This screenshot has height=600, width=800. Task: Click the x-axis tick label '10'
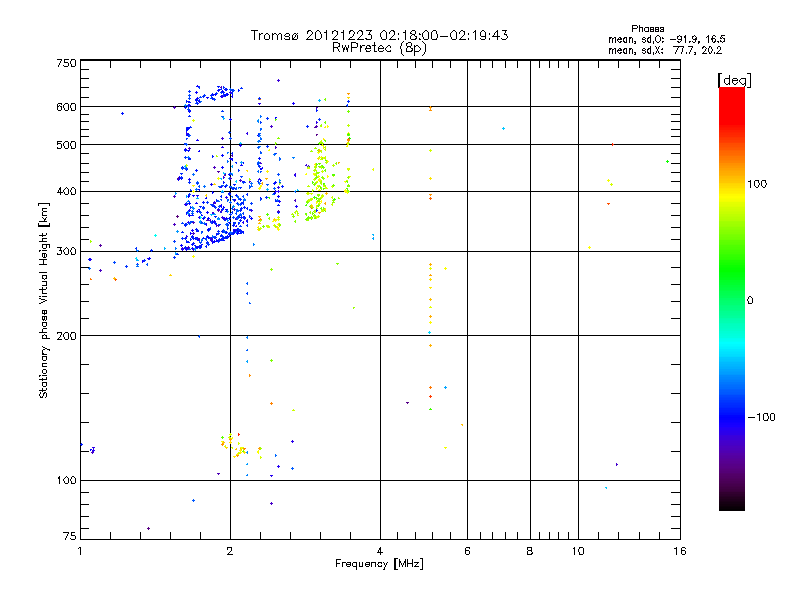pos(578,551)
